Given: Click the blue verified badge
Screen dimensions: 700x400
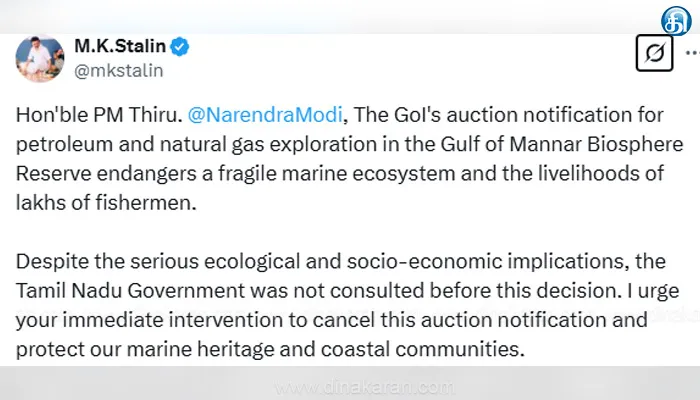Looking at the screenshot, I should [180, 46].
